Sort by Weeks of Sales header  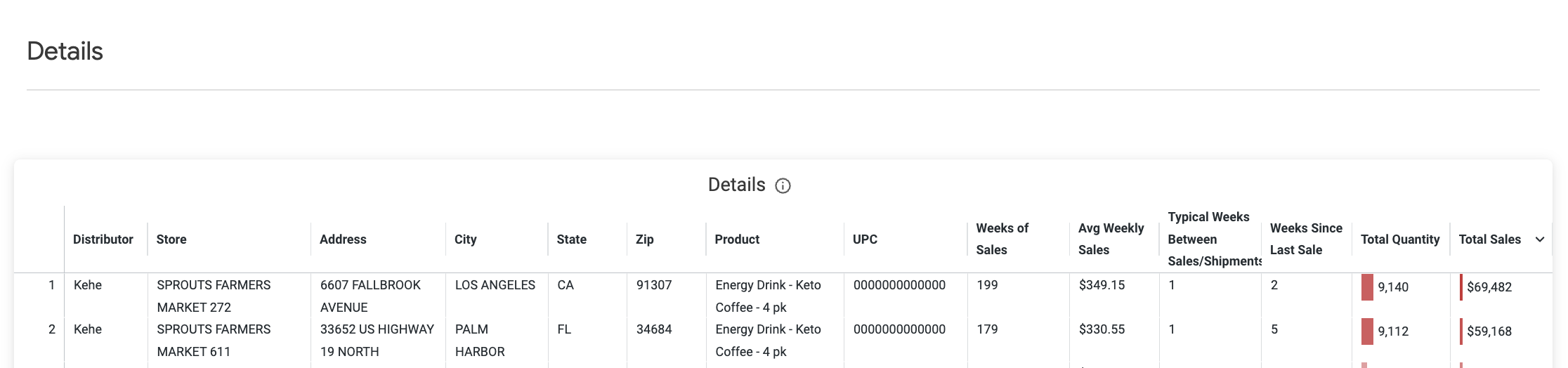coord(1002,239)
